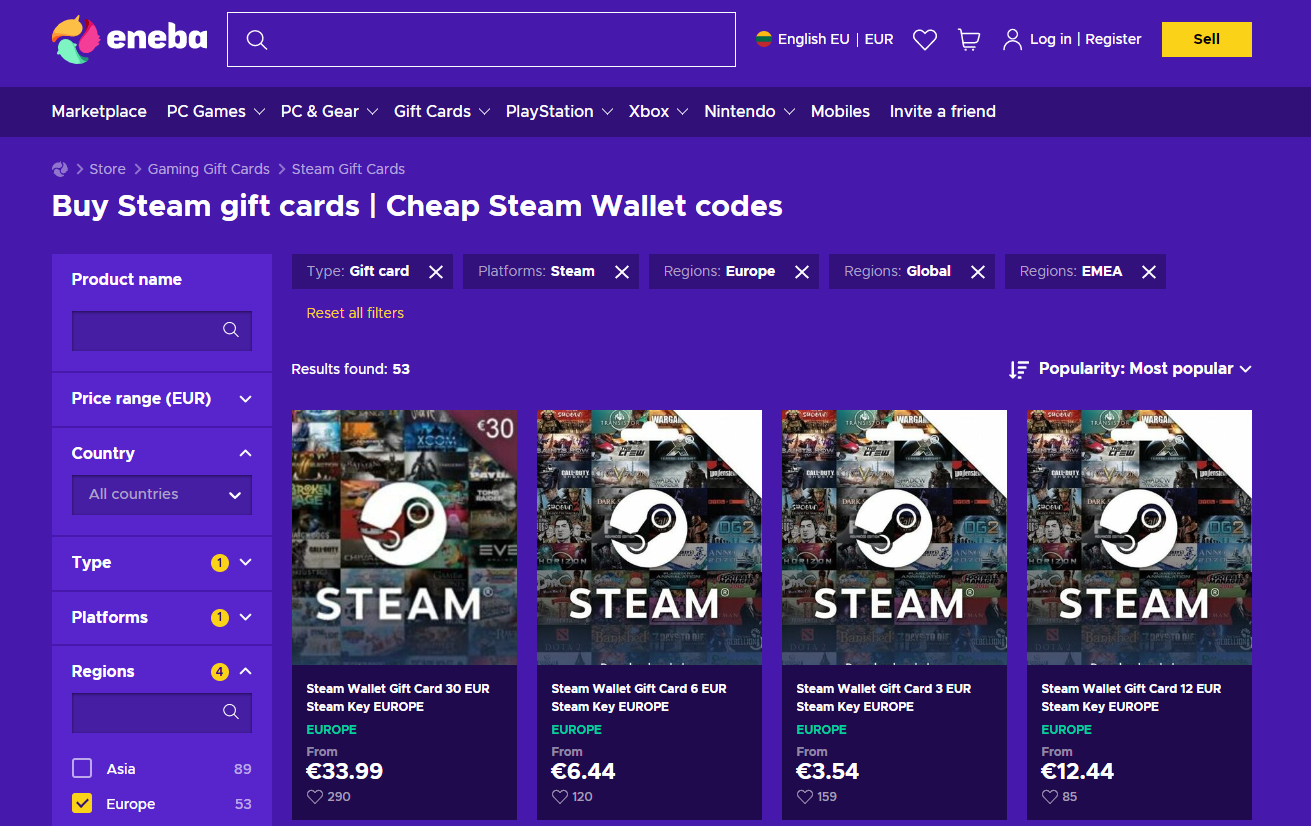1311x826 pixels.
Task: Click the €3.54 price text
Action: click(x=828, y=771)
